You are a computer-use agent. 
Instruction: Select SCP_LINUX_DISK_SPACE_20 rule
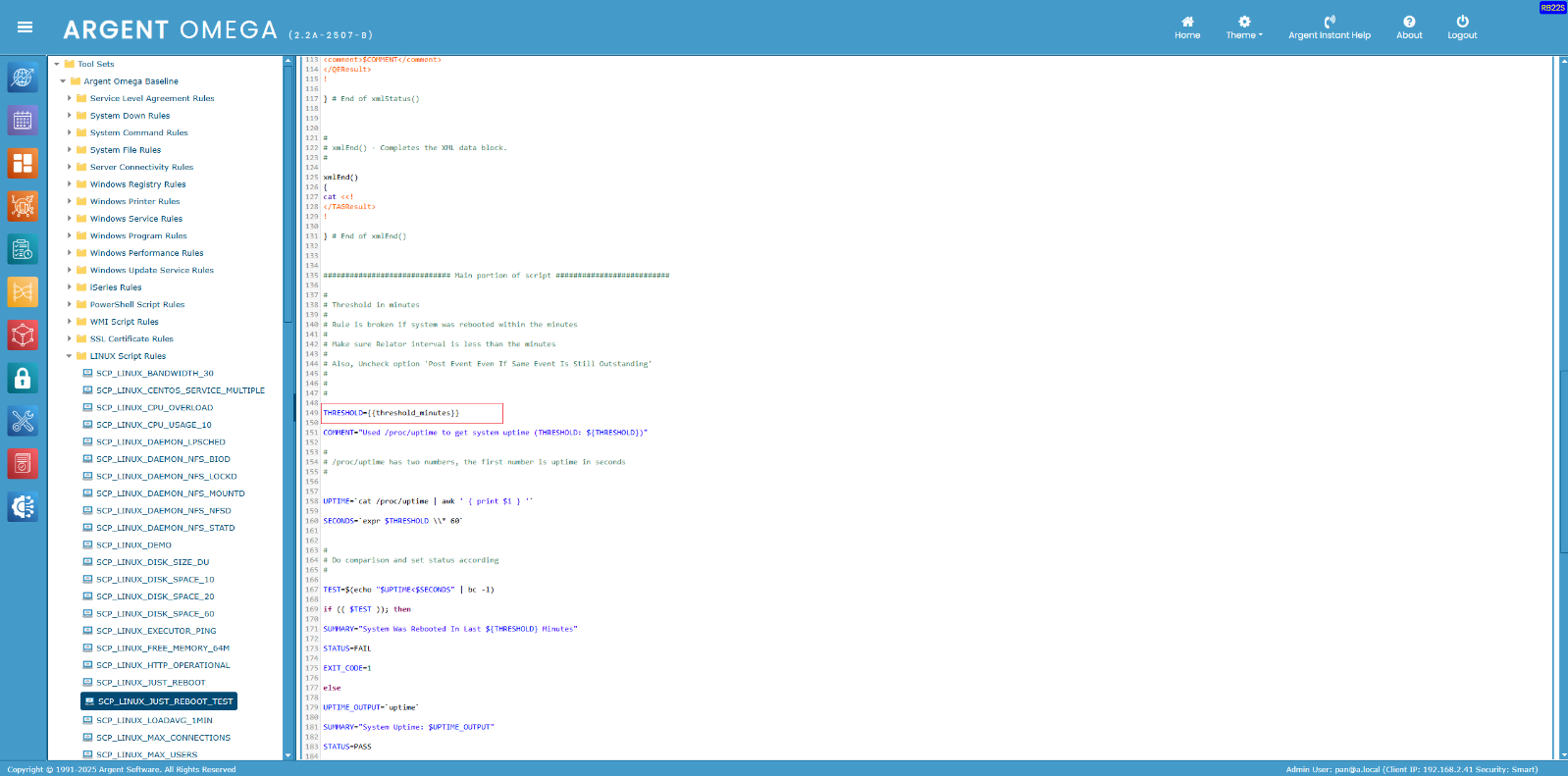point(155,596)
